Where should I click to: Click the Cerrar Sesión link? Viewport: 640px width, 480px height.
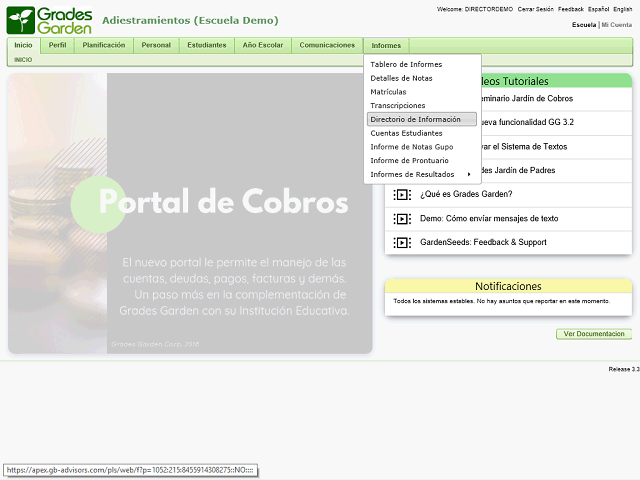[536, 9]
